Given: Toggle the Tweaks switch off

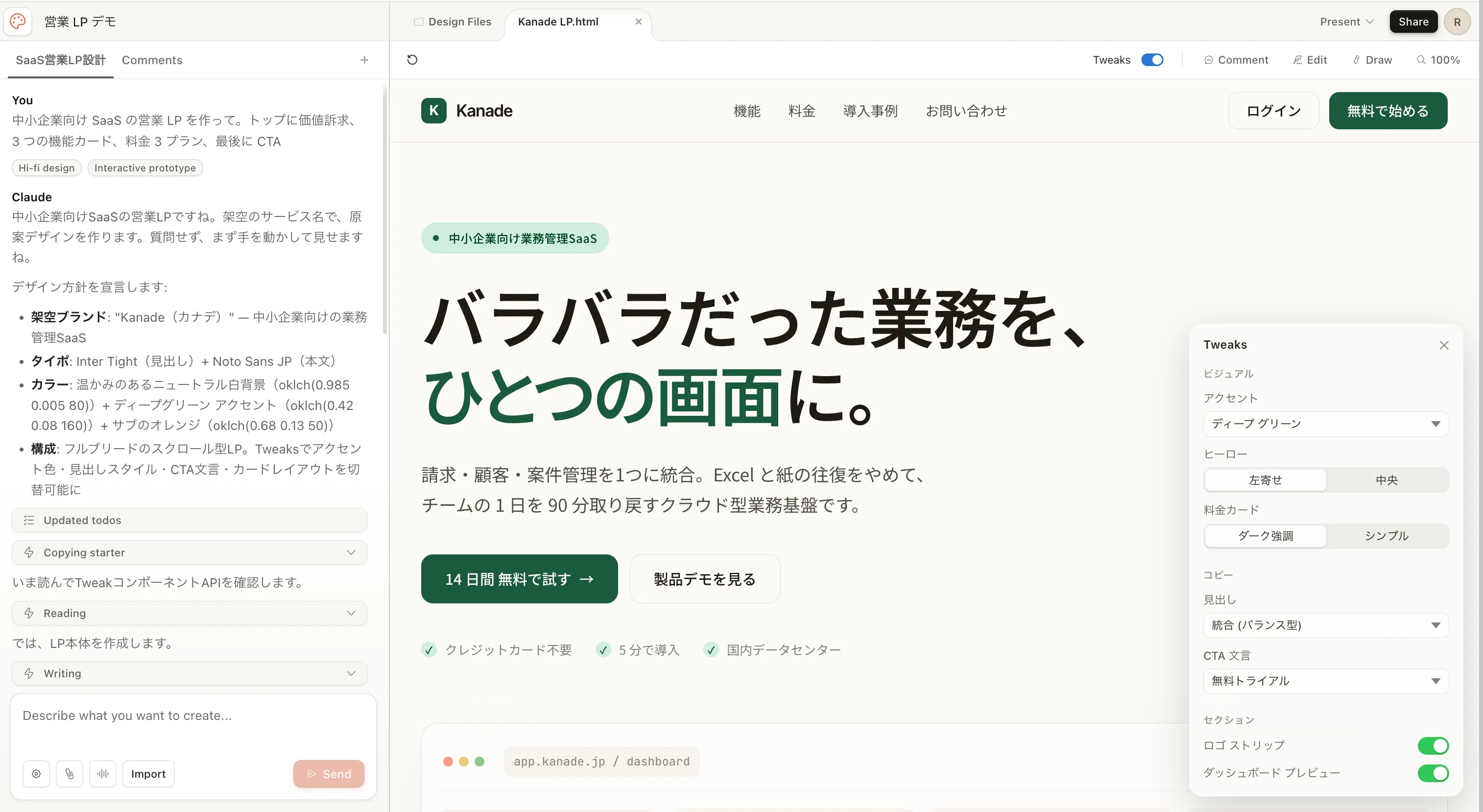Looking at the screenshot, I should click(x=1152, y=59).
